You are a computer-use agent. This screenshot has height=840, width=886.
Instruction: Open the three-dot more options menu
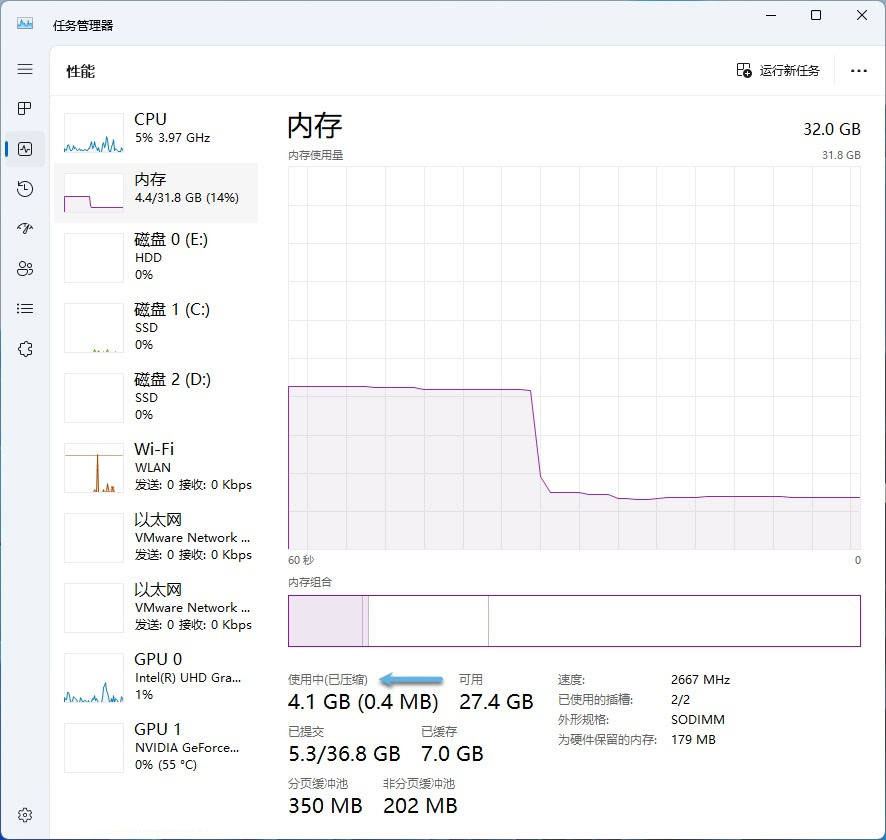(x=858, y=71)
